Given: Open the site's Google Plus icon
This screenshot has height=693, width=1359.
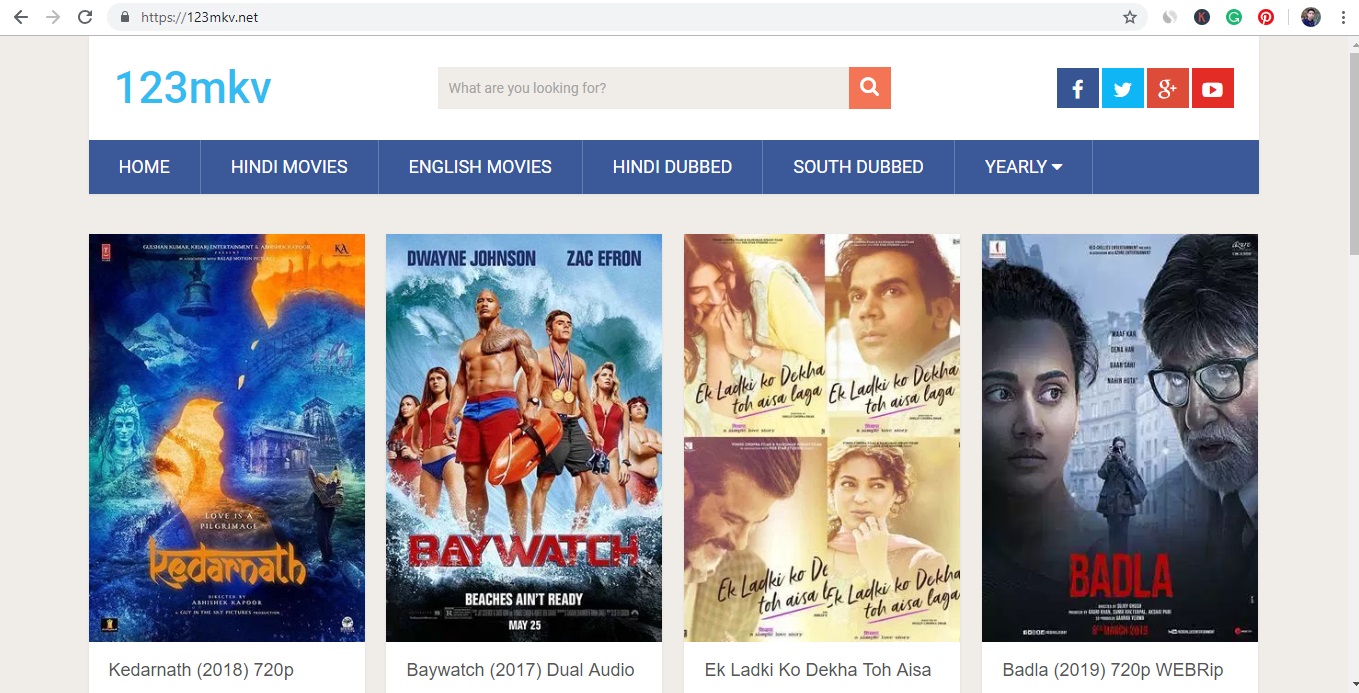Looking at the screenshot, I should [1168, 88].
